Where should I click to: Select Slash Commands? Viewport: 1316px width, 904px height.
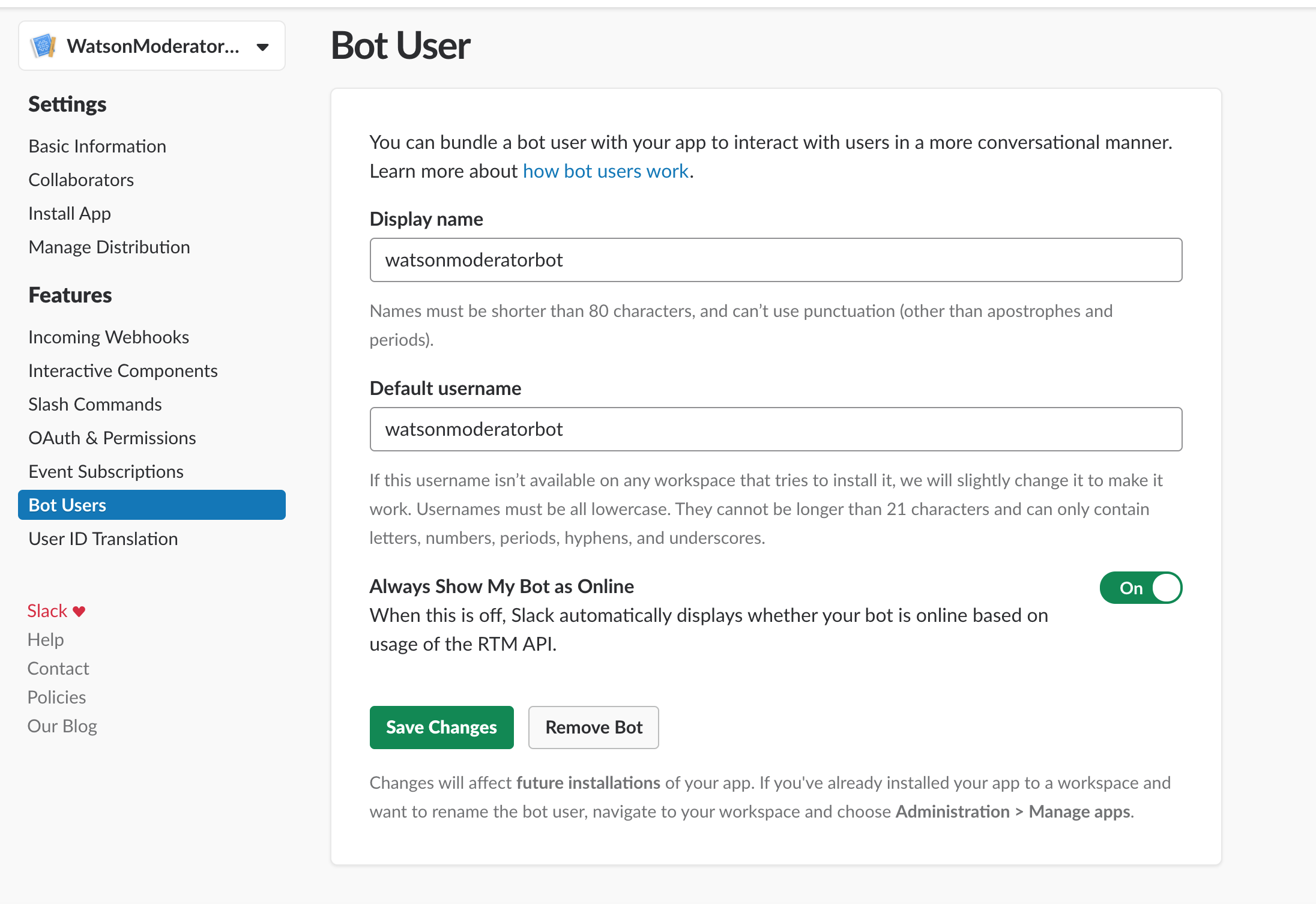[x=95, y=404]
